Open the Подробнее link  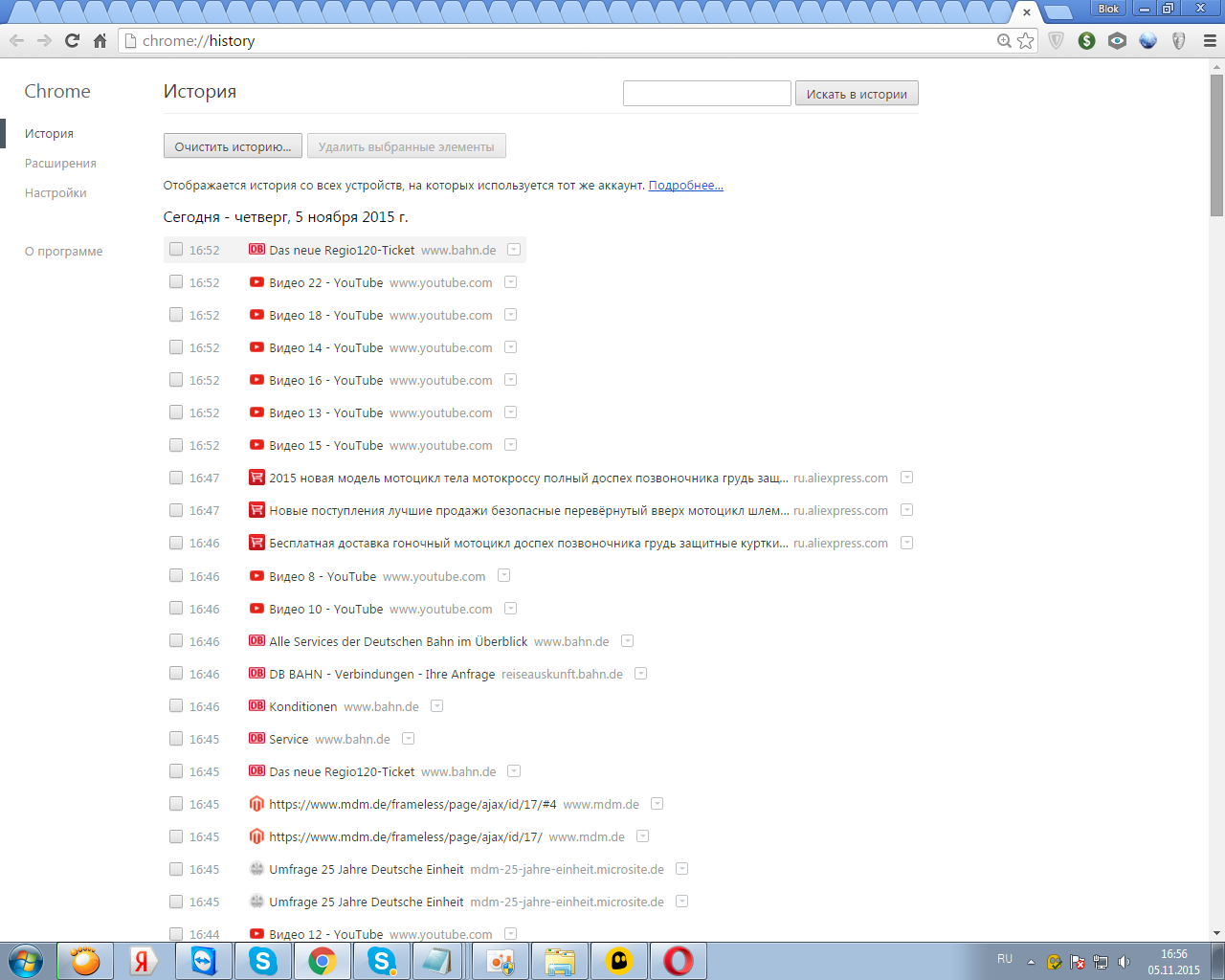click(x=686, y=186)
